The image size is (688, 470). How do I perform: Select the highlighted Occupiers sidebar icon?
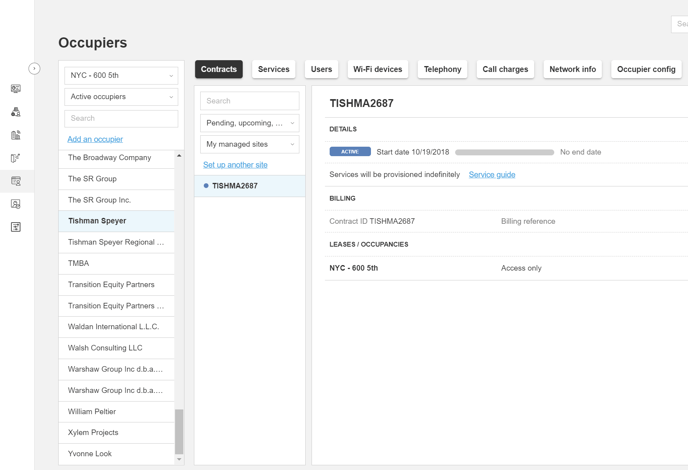(16, 181)
